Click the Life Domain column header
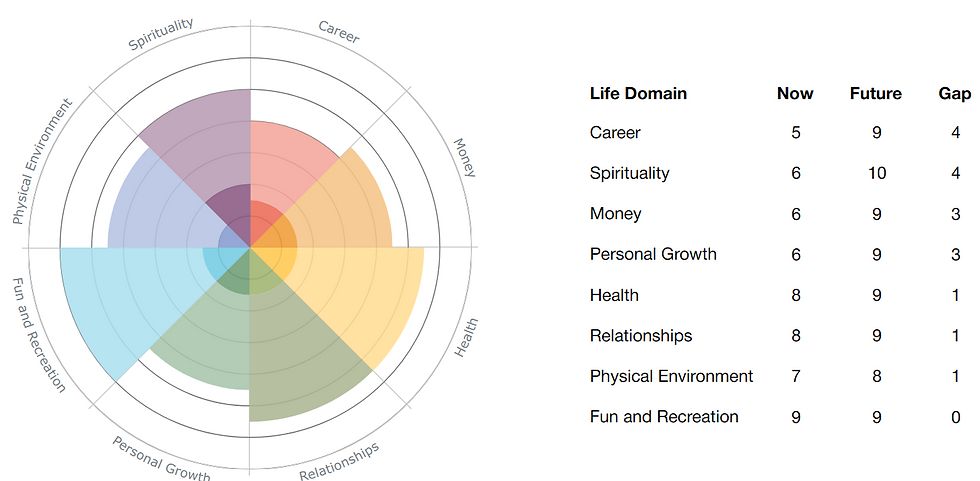This screenshot has width=980, height=481. (638, 93)
